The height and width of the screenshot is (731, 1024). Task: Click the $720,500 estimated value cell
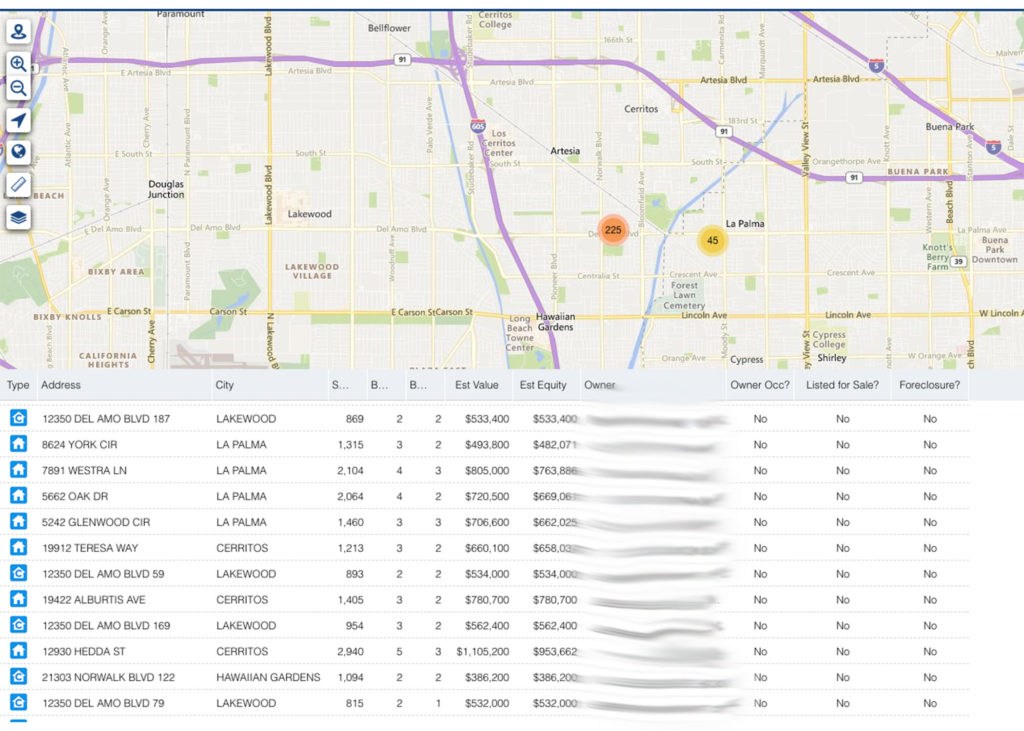[487, 496]
